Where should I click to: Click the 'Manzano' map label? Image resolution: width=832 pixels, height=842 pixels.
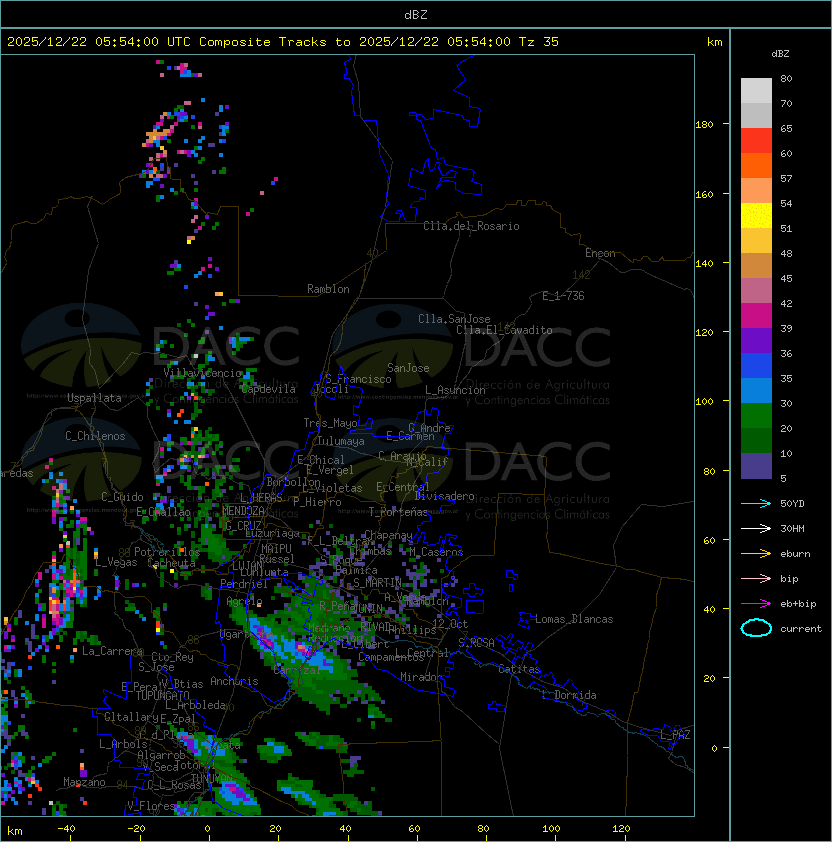(84, 782)
